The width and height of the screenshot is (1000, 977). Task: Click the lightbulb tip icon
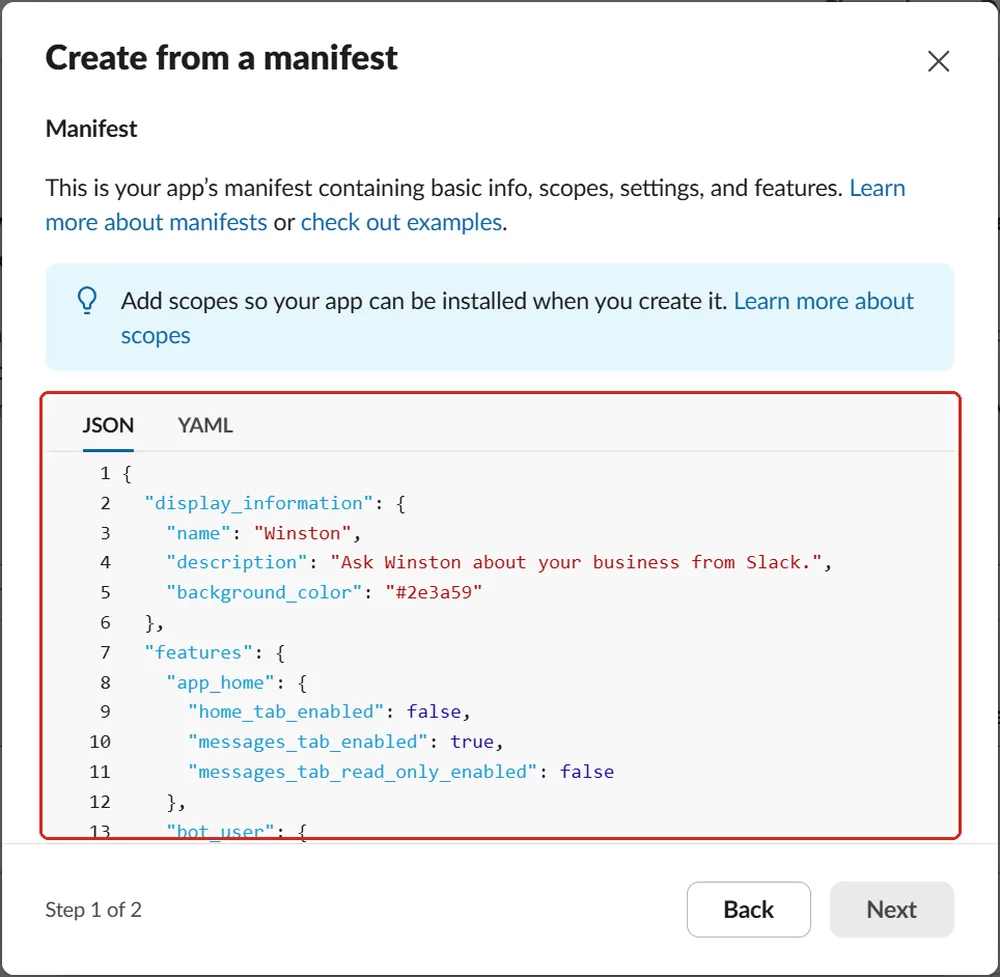[87, 300]
